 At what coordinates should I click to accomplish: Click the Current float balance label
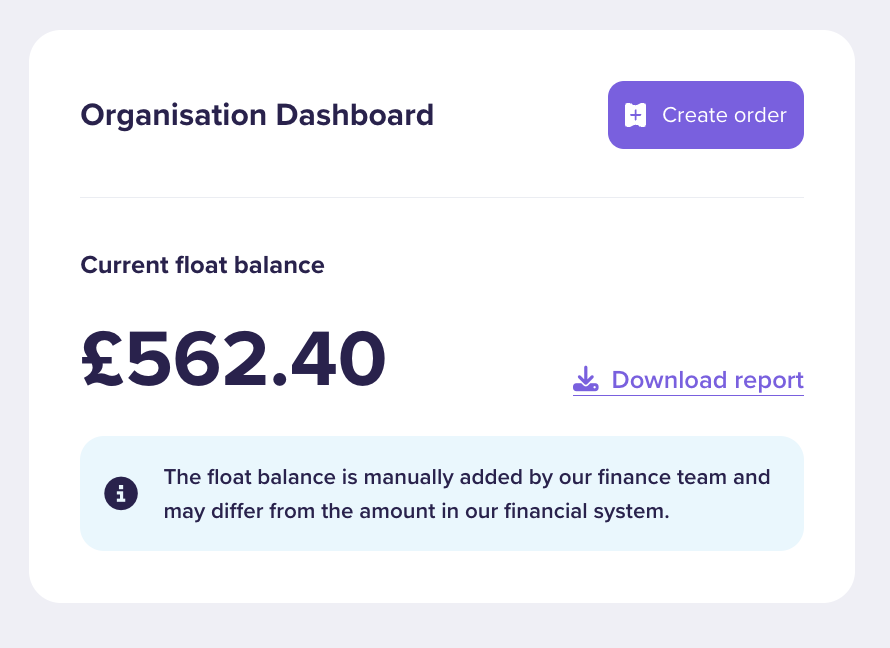(x=203, y=265)
